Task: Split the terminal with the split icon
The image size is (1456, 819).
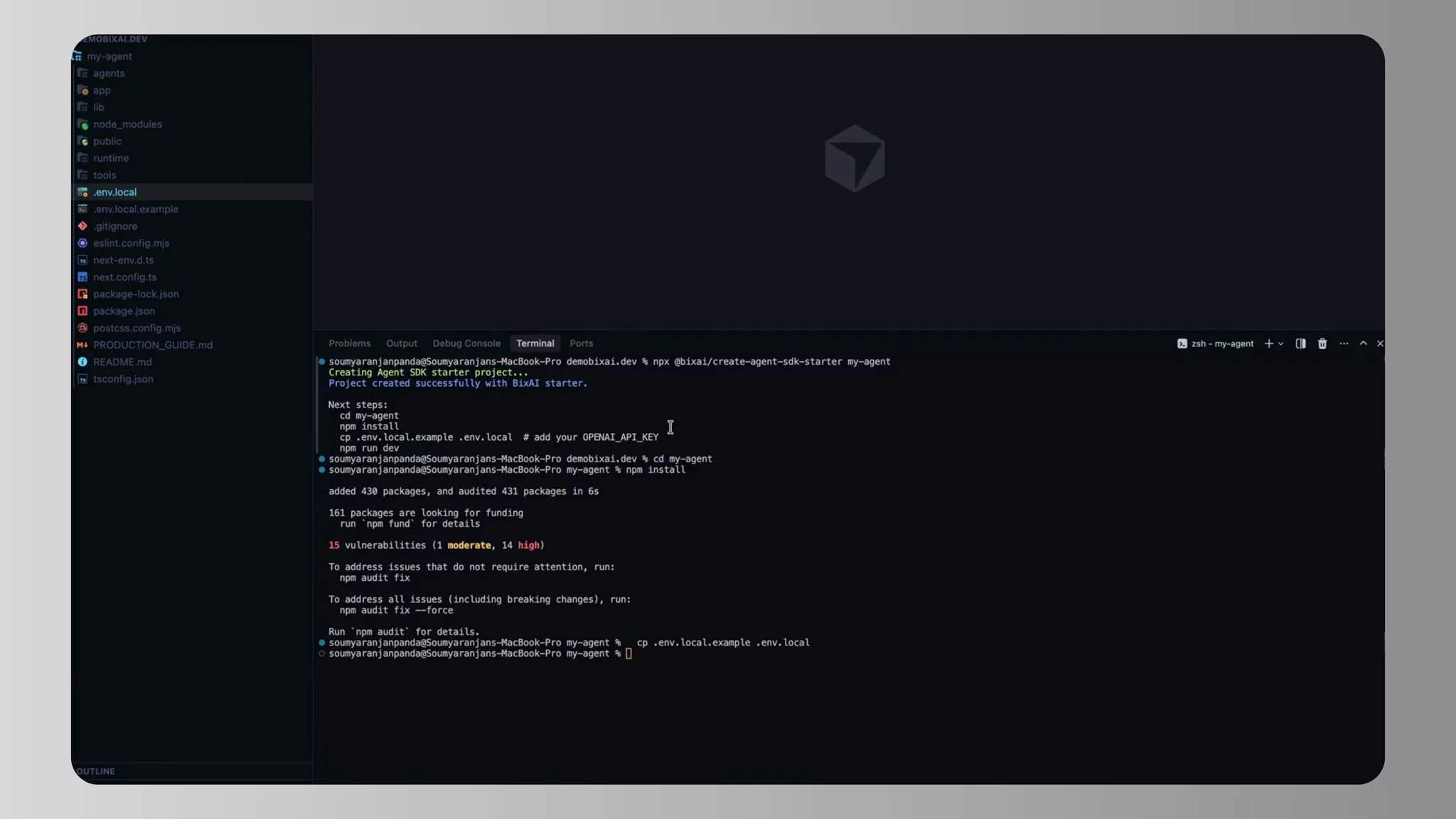Action: click(x=1300, y=343)
